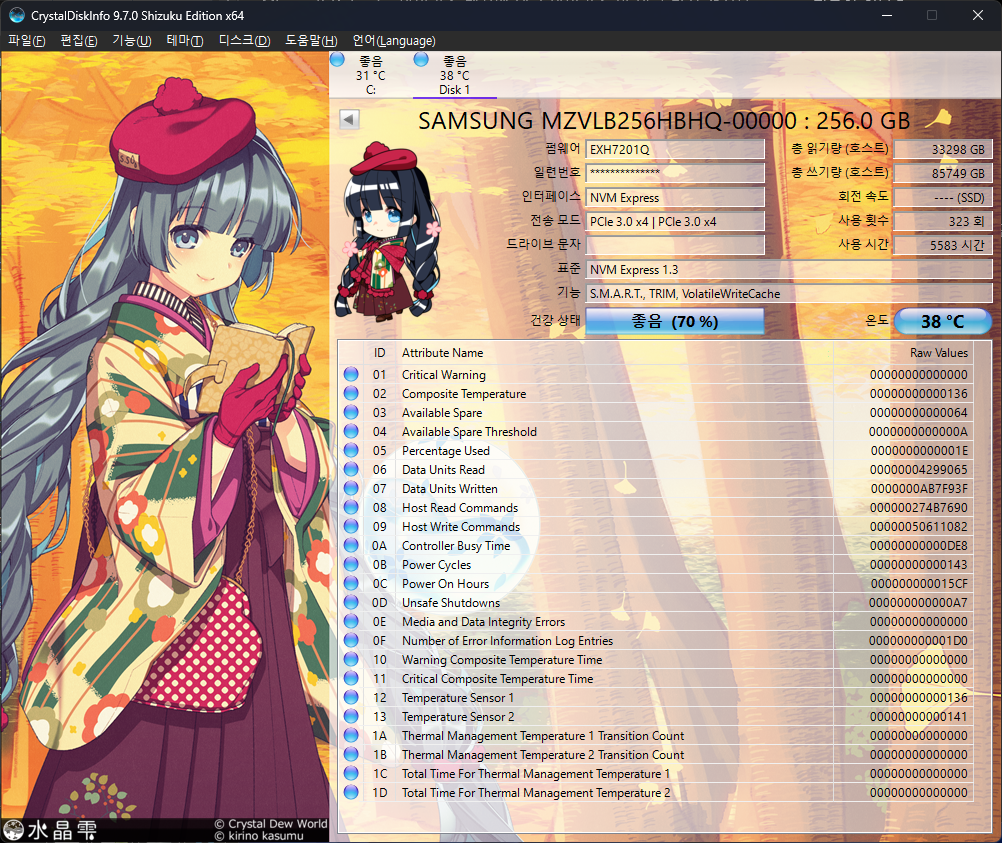
Task: Click status orb for Controller Busy Time row
Action: [x=351, y=545]
